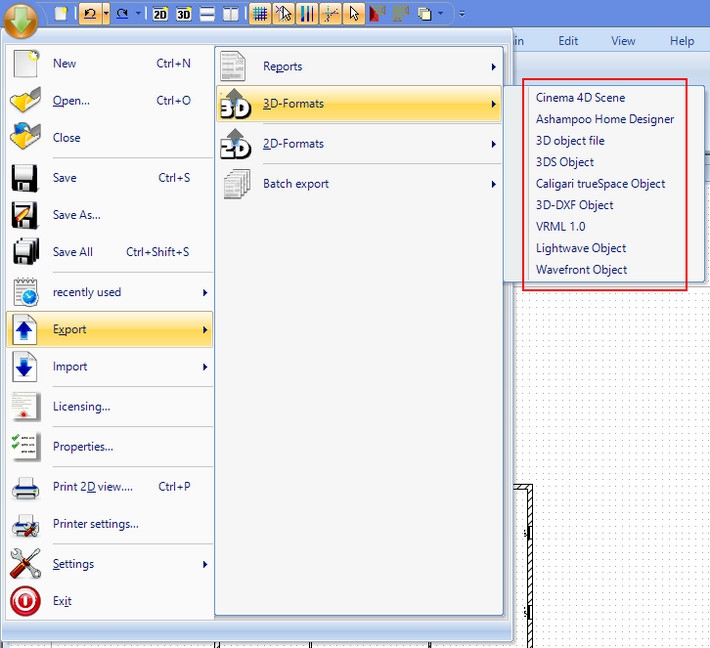Viewport: 710px width, 648px height.
Task: Select Caligari trueSpace Object format
Action: tap(600, 183)
